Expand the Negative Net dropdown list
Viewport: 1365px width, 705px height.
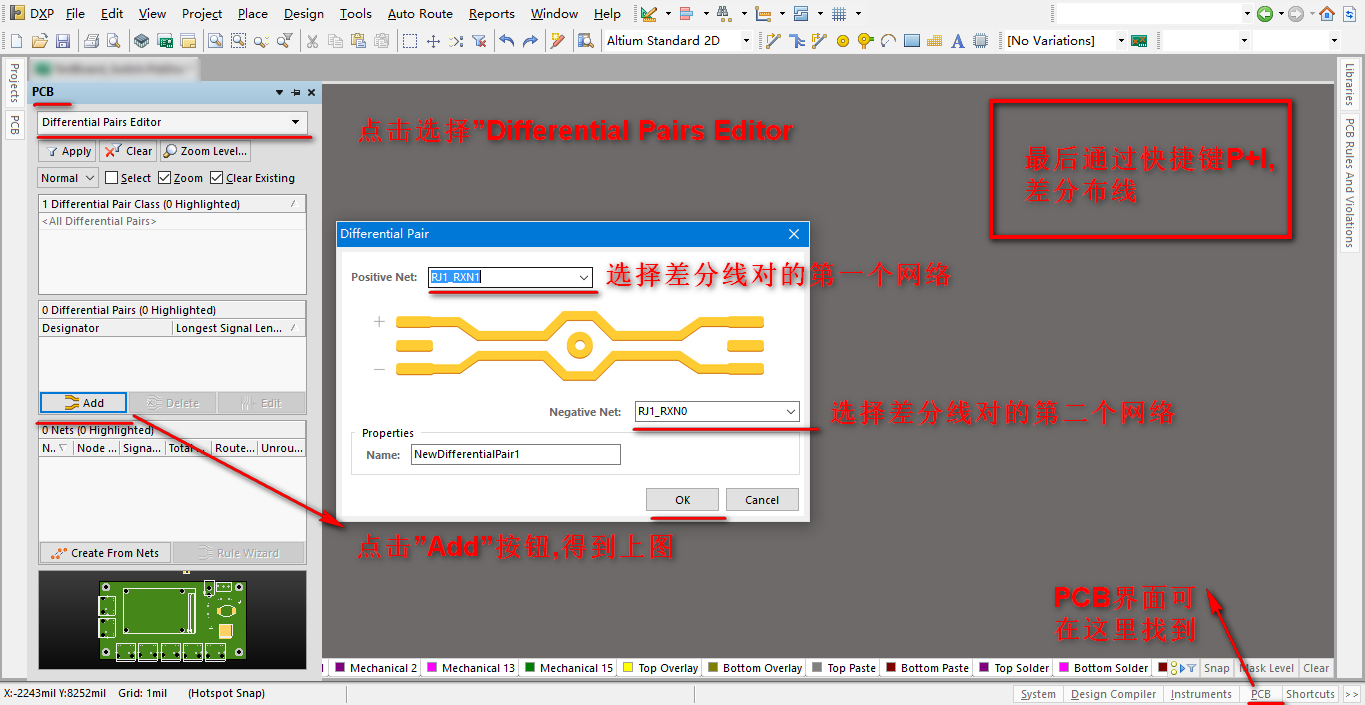click(790, 412)
